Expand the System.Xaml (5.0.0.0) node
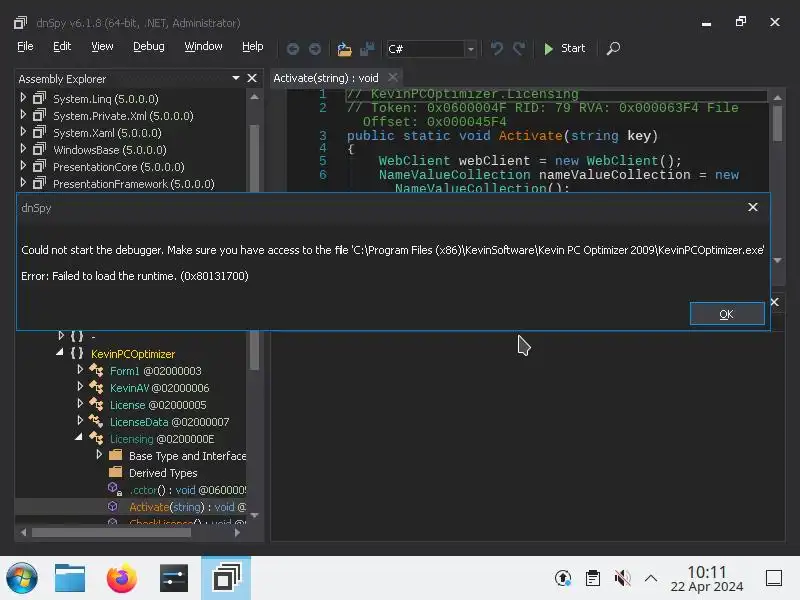Viewport: 800px width, 600px height. click(x=23, y=131)
